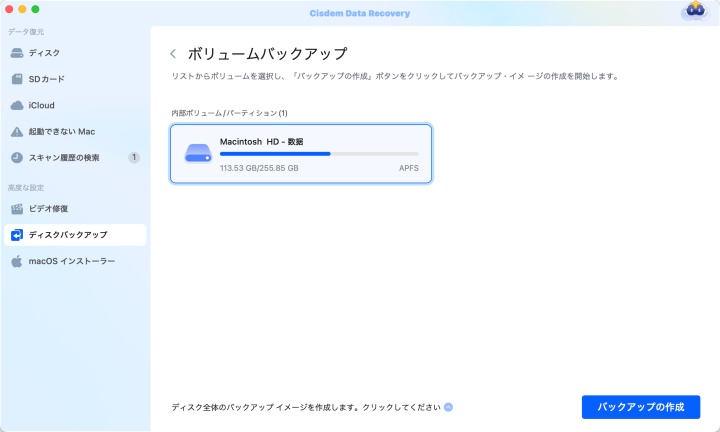The width and height of the screenshot is (720, 432).
Task: Click the Macintosh HD drive icon
Action: pyautogui.click(x=198, y=153)
